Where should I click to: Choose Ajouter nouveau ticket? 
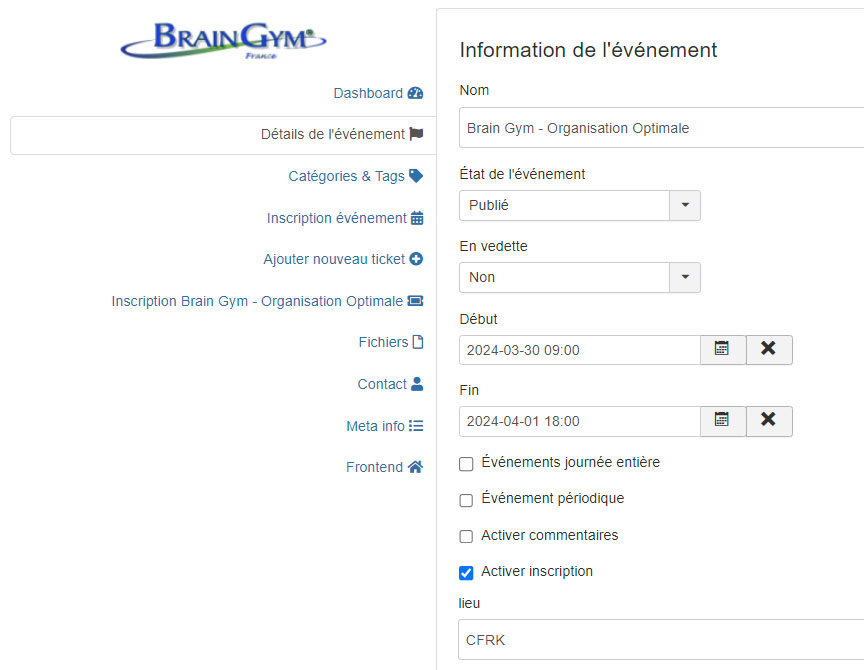click(x=343, y=259)
